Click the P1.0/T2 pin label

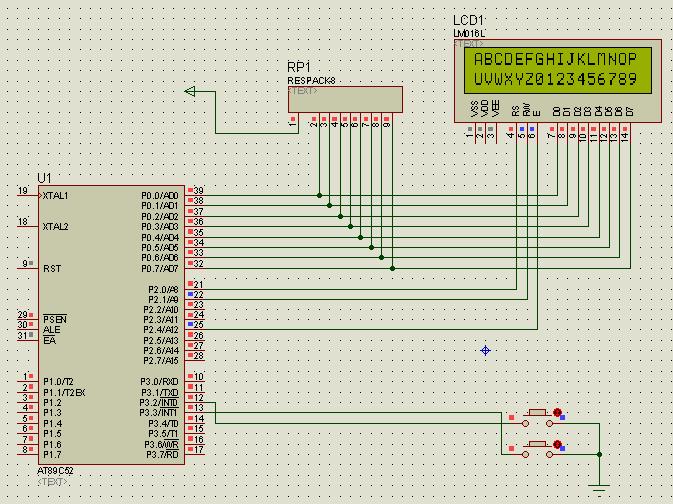58,382
